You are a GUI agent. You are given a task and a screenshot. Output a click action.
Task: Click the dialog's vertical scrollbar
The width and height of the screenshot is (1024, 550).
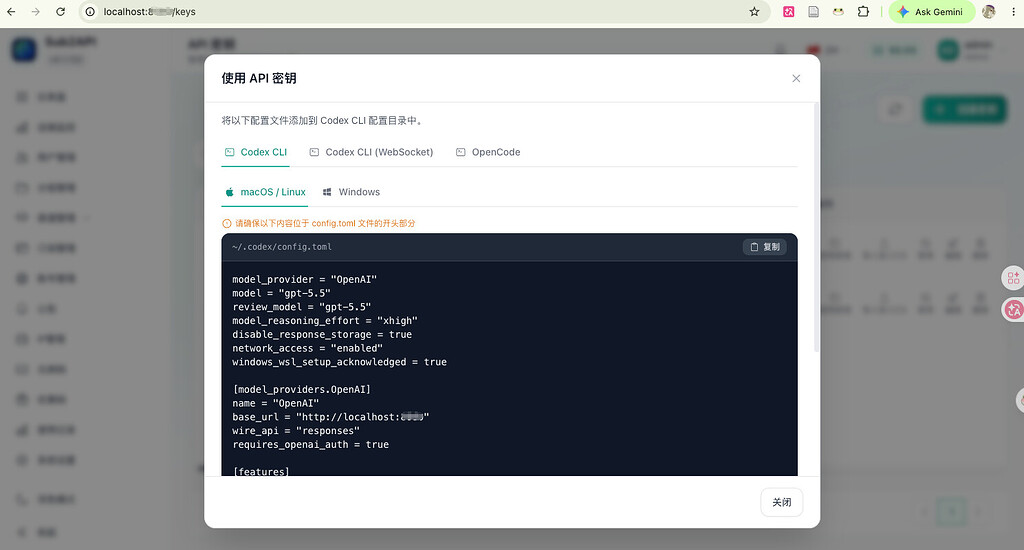pos(816,227)
